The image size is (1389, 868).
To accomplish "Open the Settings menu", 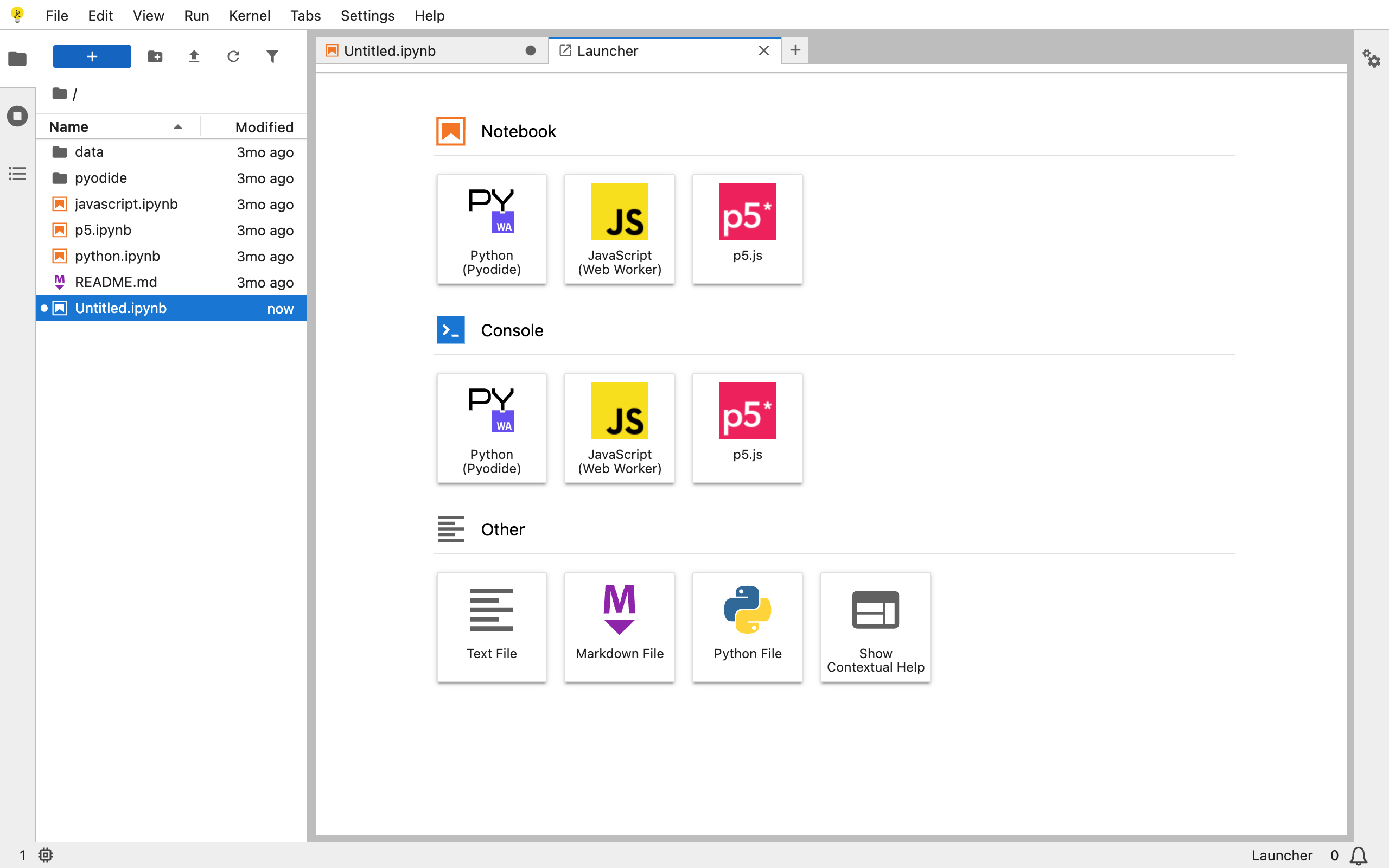I will 367,16.
